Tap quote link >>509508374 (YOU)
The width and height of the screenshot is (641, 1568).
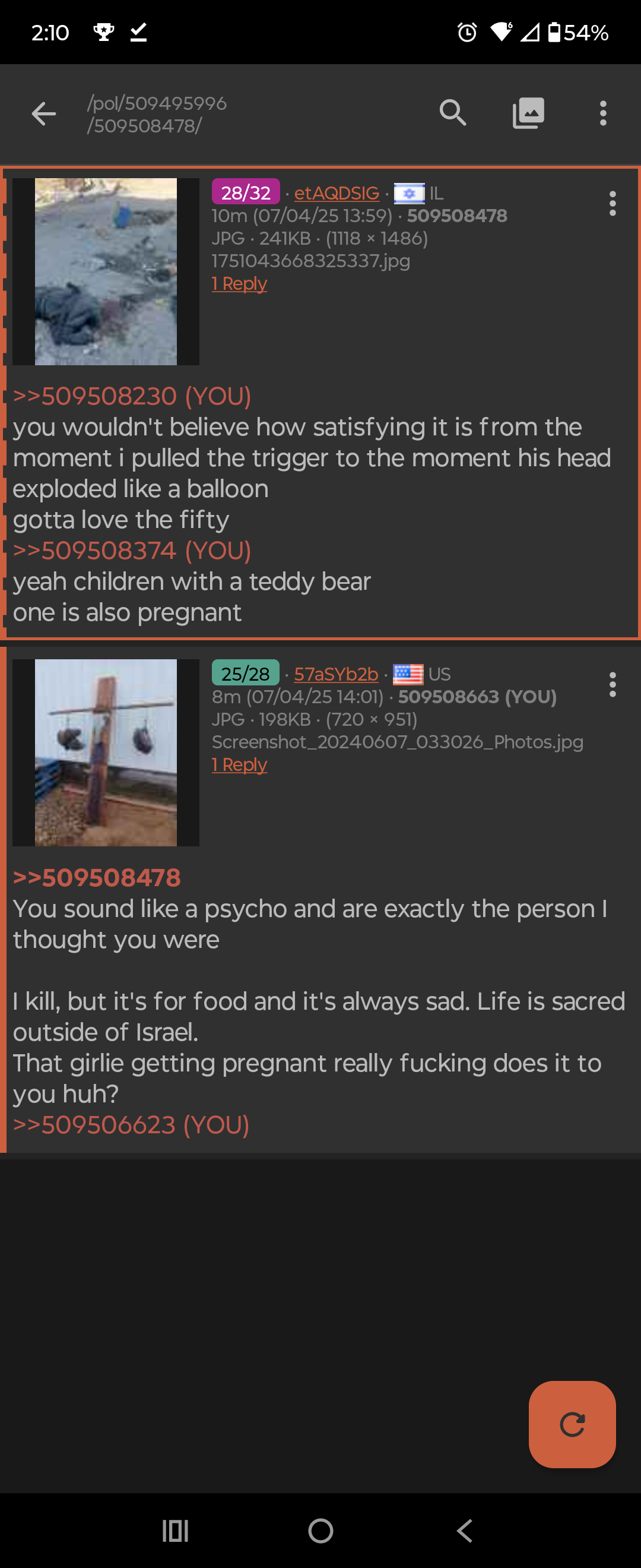click(x=132, y=551)
